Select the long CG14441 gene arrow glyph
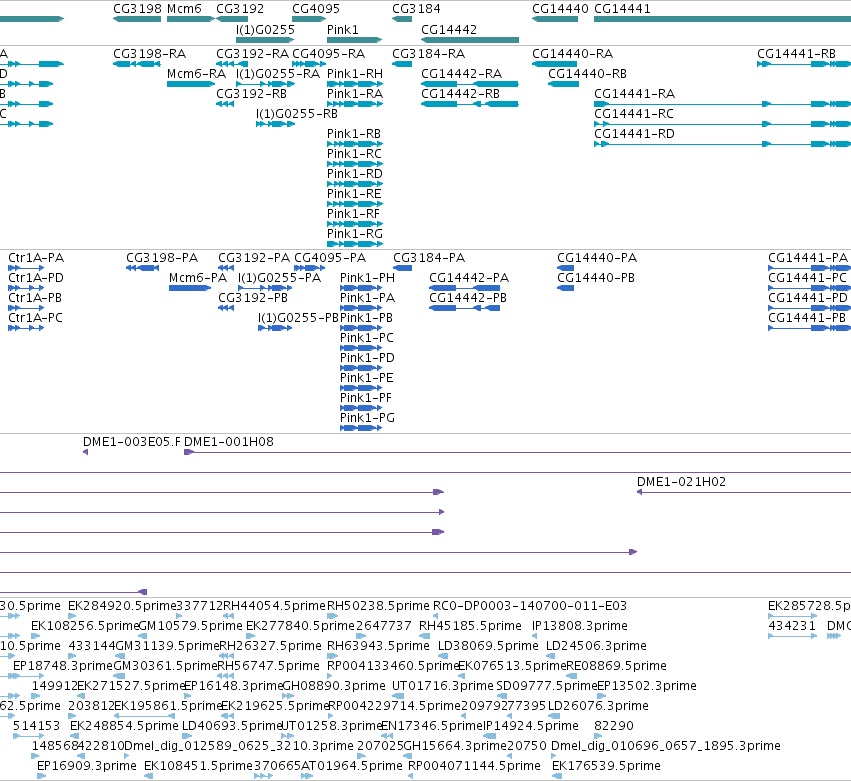 722,19
